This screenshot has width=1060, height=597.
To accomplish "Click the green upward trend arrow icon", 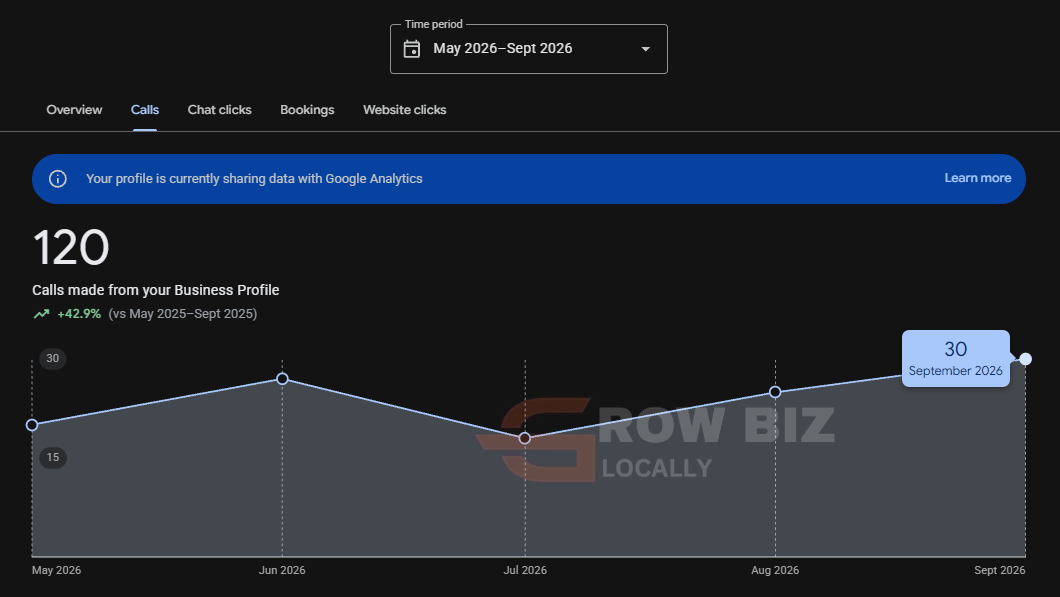I will pos(41,314).
